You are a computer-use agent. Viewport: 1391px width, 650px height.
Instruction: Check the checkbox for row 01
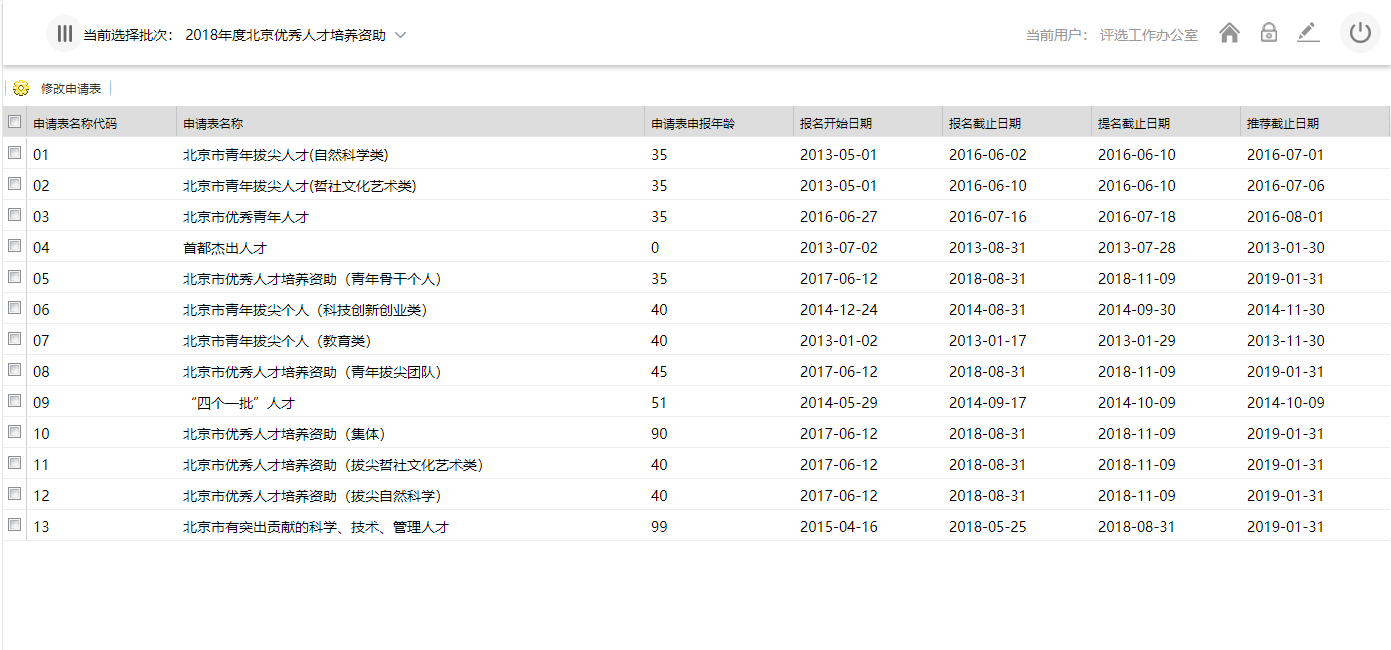click(x=14, y=154)
